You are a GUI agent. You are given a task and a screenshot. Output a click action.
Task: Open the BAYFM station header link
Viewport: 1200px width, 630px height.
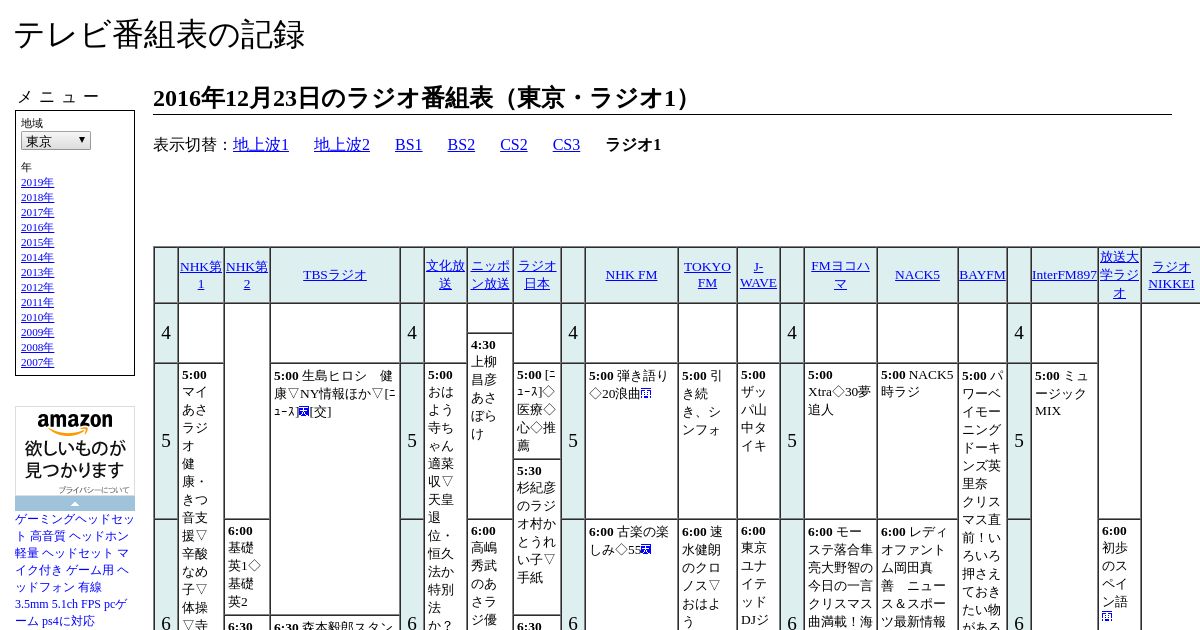982,275
